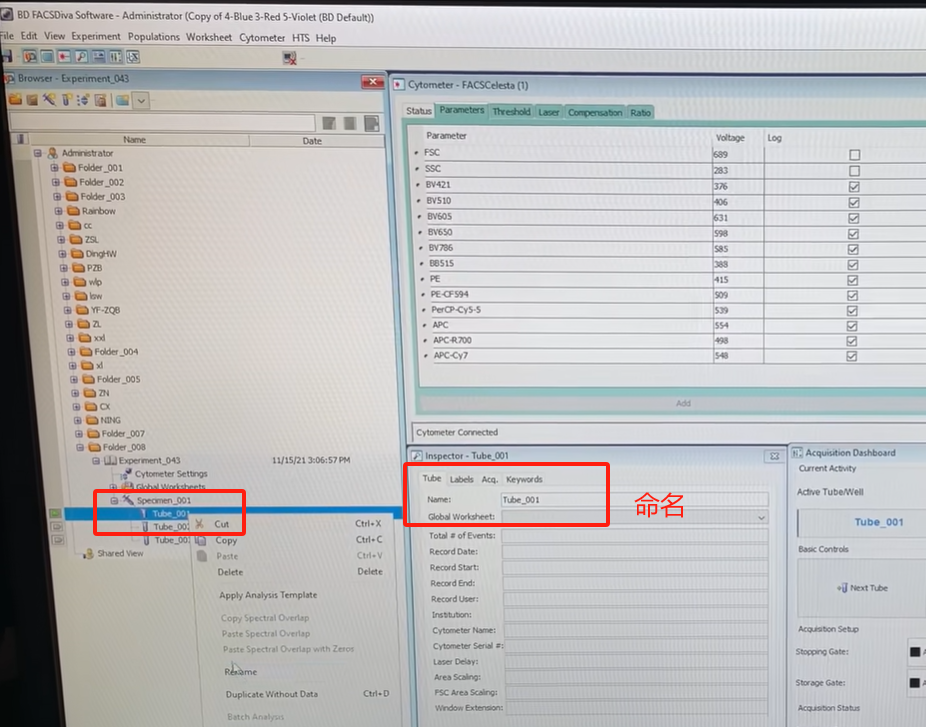Uncheck the Log checkbox for BB515
This screenshot has width=926, height=727.
point(853,265)
